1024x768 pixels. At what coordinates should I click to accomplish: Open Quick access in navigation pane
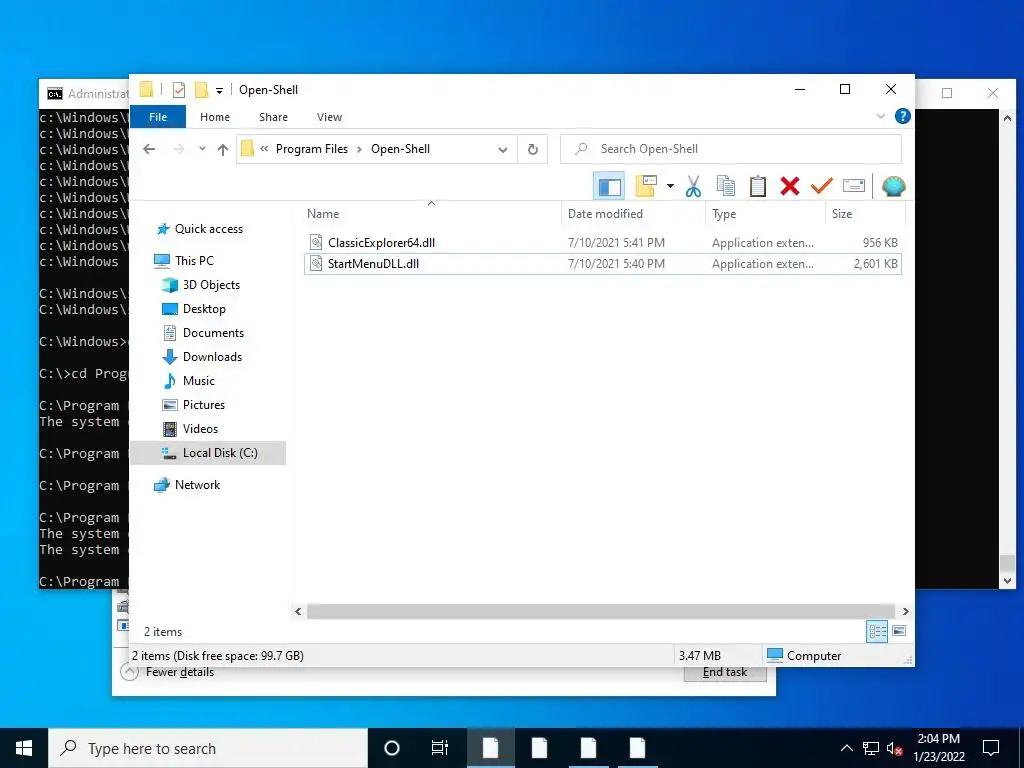[x=208, y=229]
